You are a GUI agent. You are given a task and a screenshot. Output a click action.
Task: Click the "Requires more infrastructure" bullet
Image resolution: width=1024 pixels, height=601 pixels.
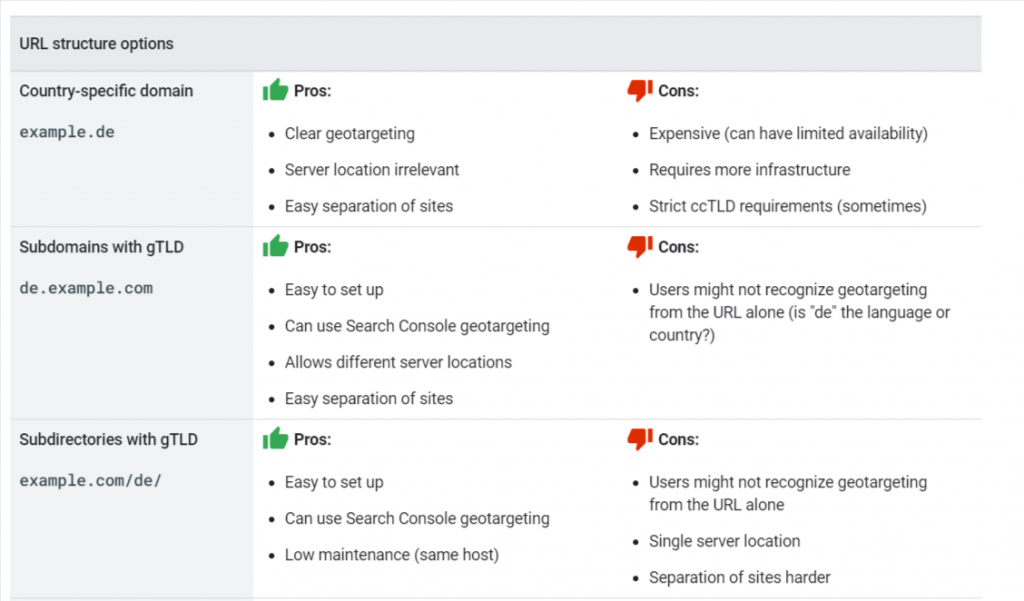coord(749,170)
